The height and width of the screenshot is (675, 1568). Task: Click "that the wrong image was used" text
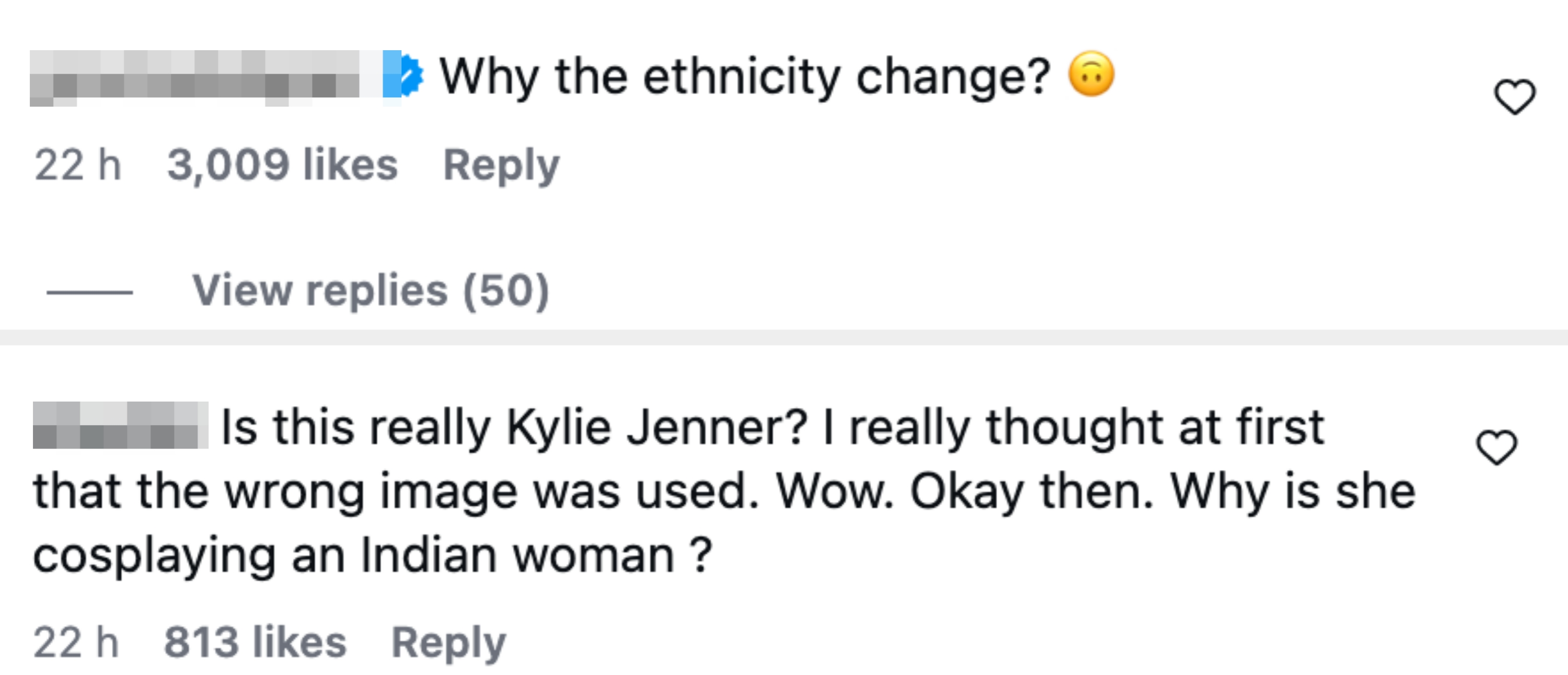(396, 491)
